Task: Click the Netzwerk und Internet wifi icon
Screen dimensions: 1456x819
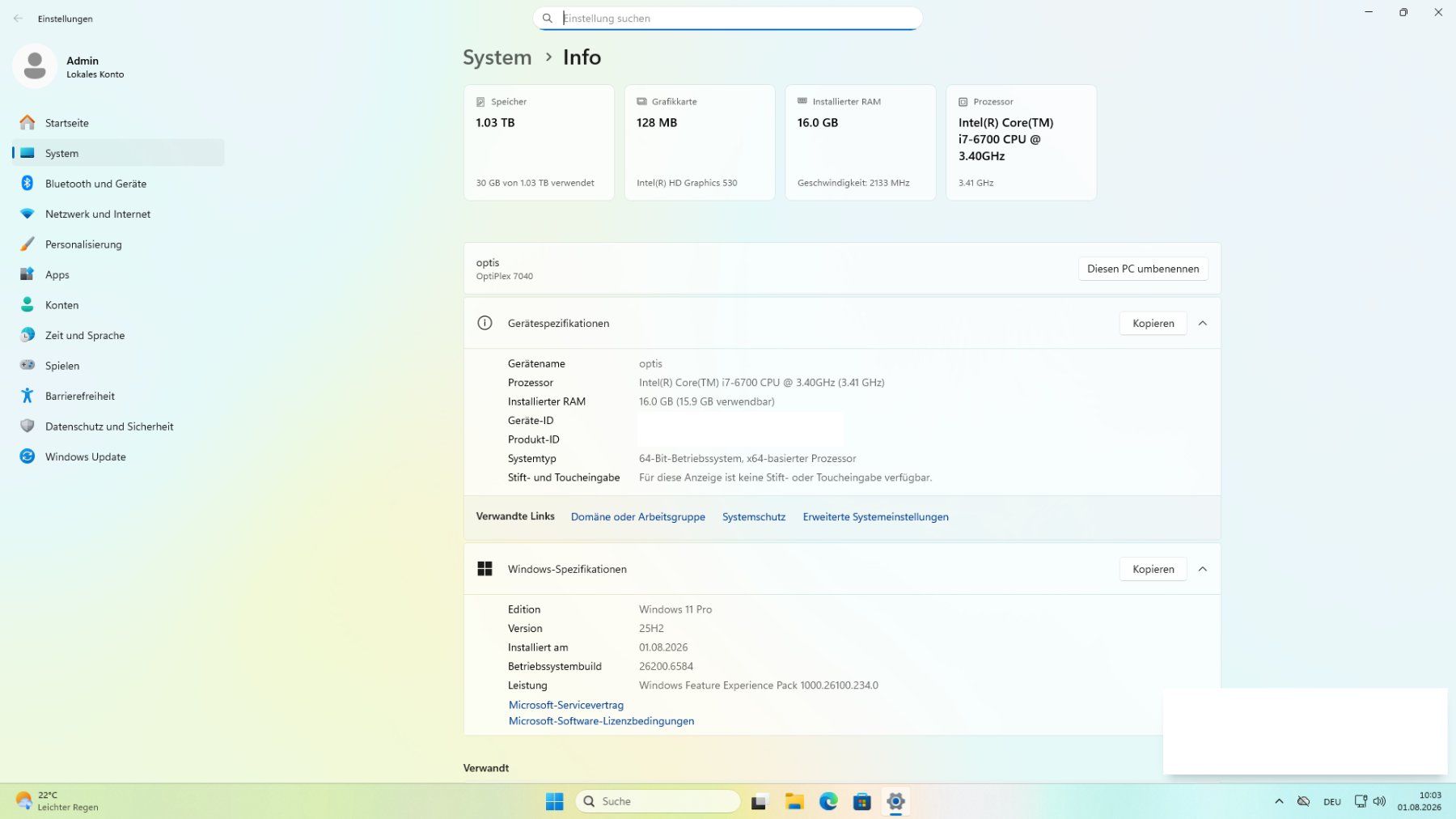Action: pos(28,214)
